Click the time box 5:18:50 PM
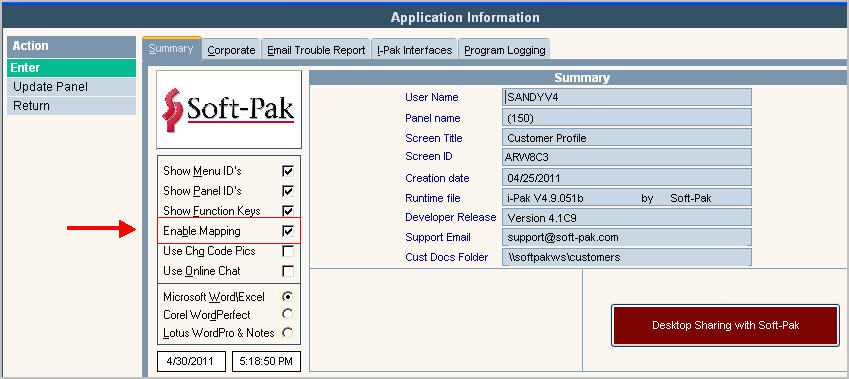 266,361
